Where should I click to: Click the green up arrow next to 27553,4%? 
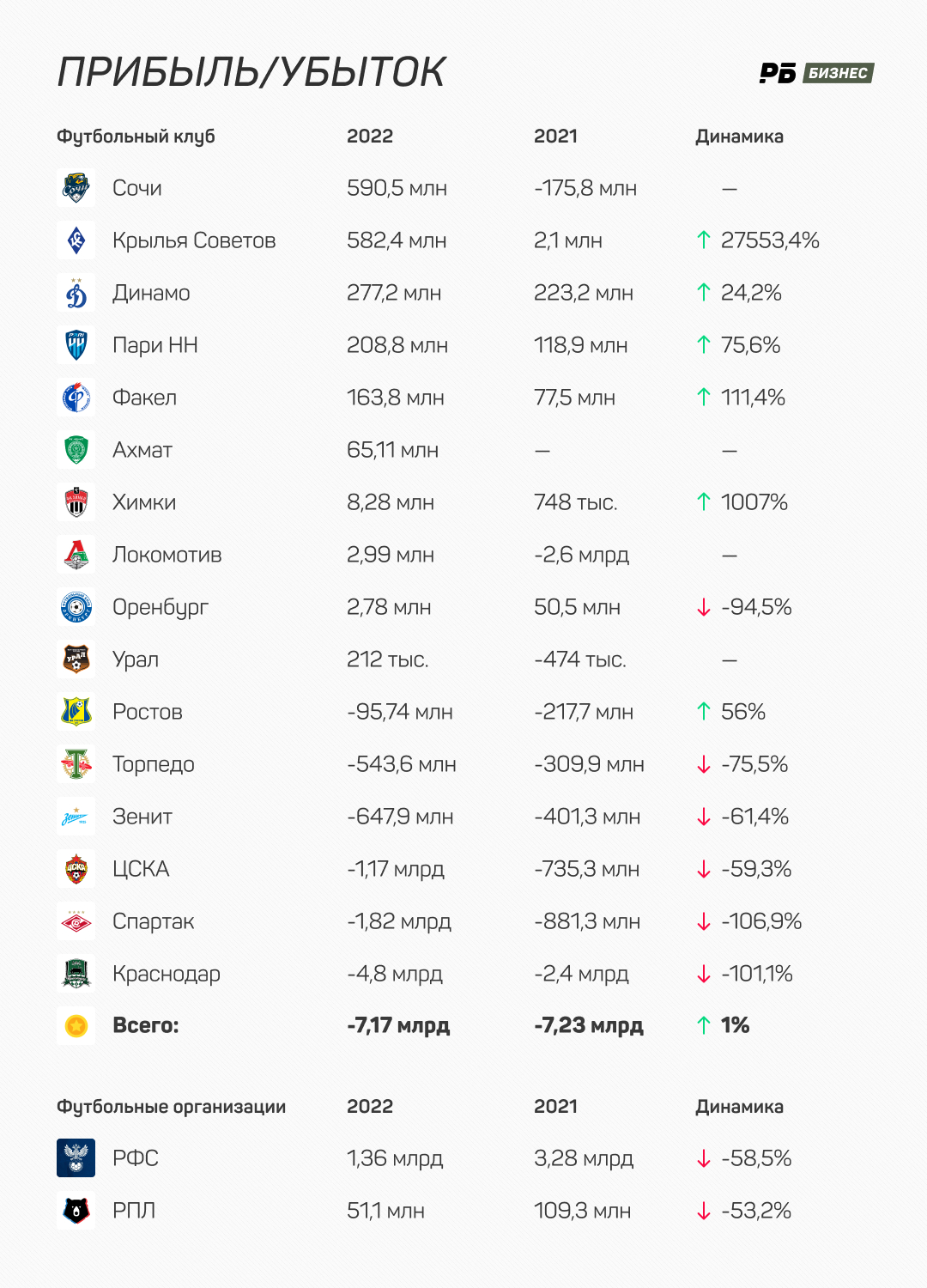click(704, 240)
